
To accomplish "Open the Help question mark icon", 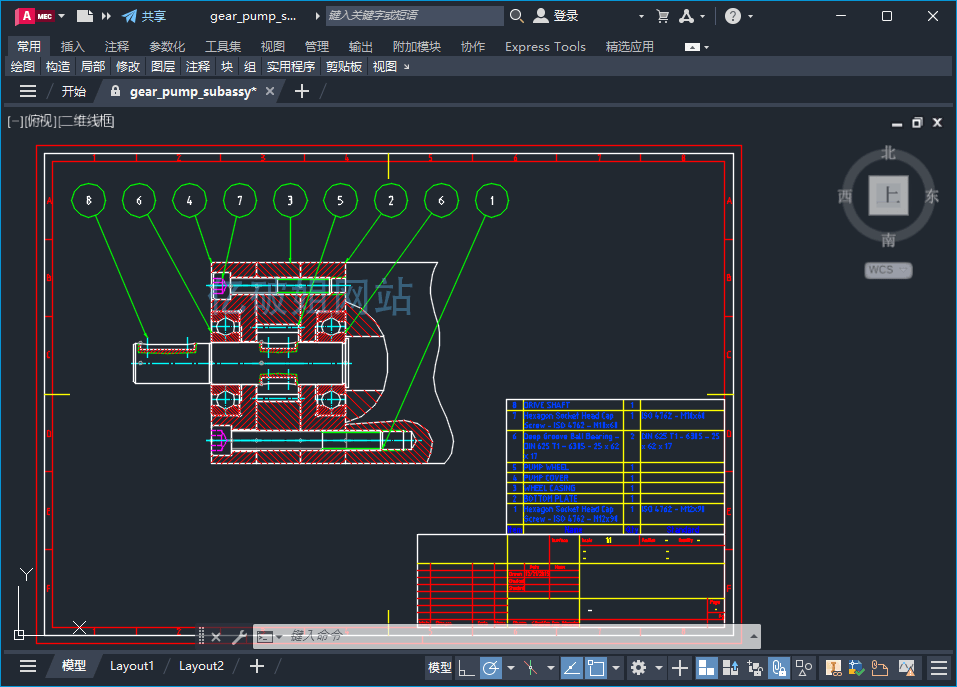I will click(x=732, y=16).
